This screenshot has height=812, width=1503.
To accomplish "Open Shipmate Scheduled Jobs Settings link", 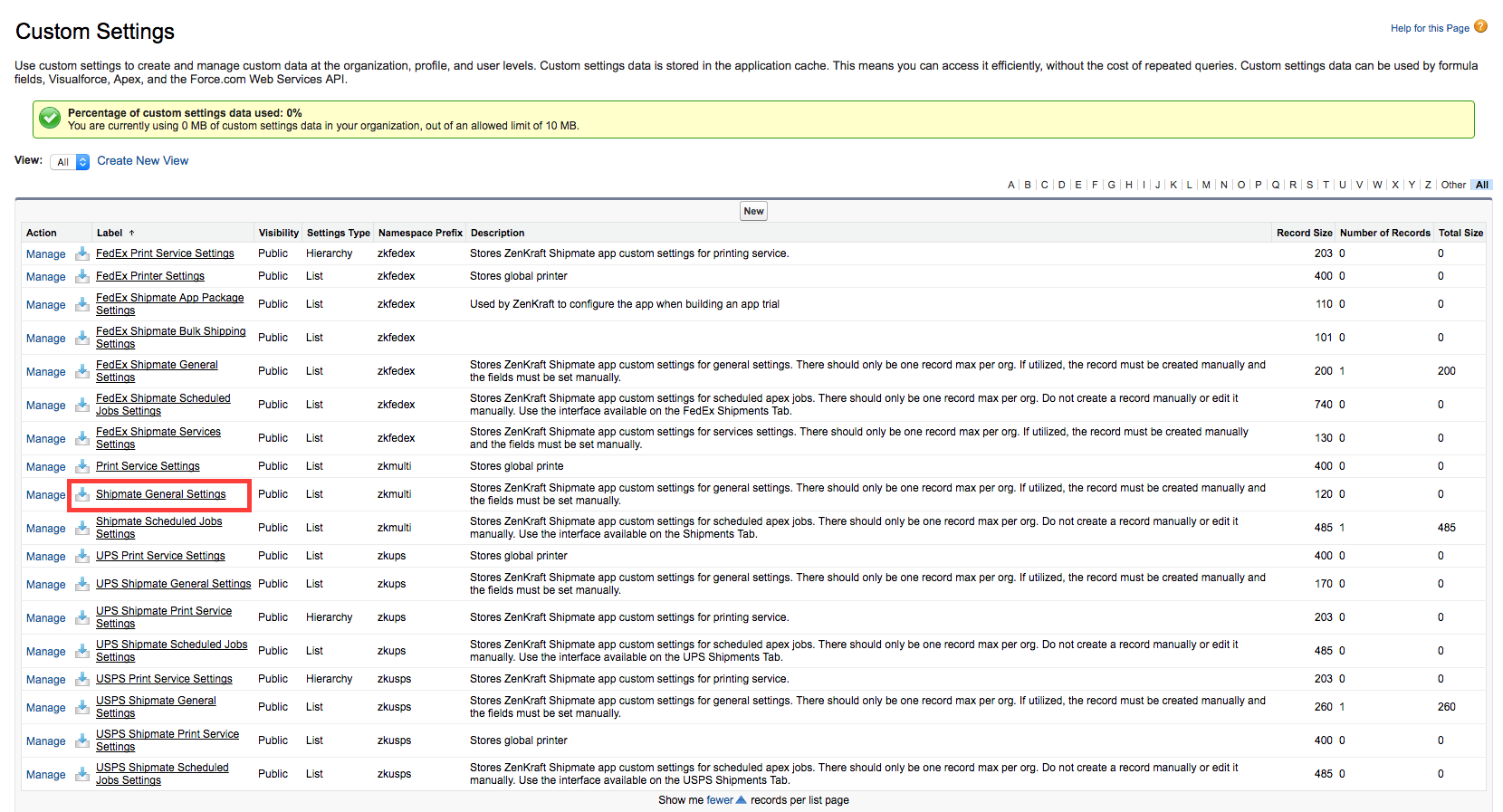I will coord(159,528).
